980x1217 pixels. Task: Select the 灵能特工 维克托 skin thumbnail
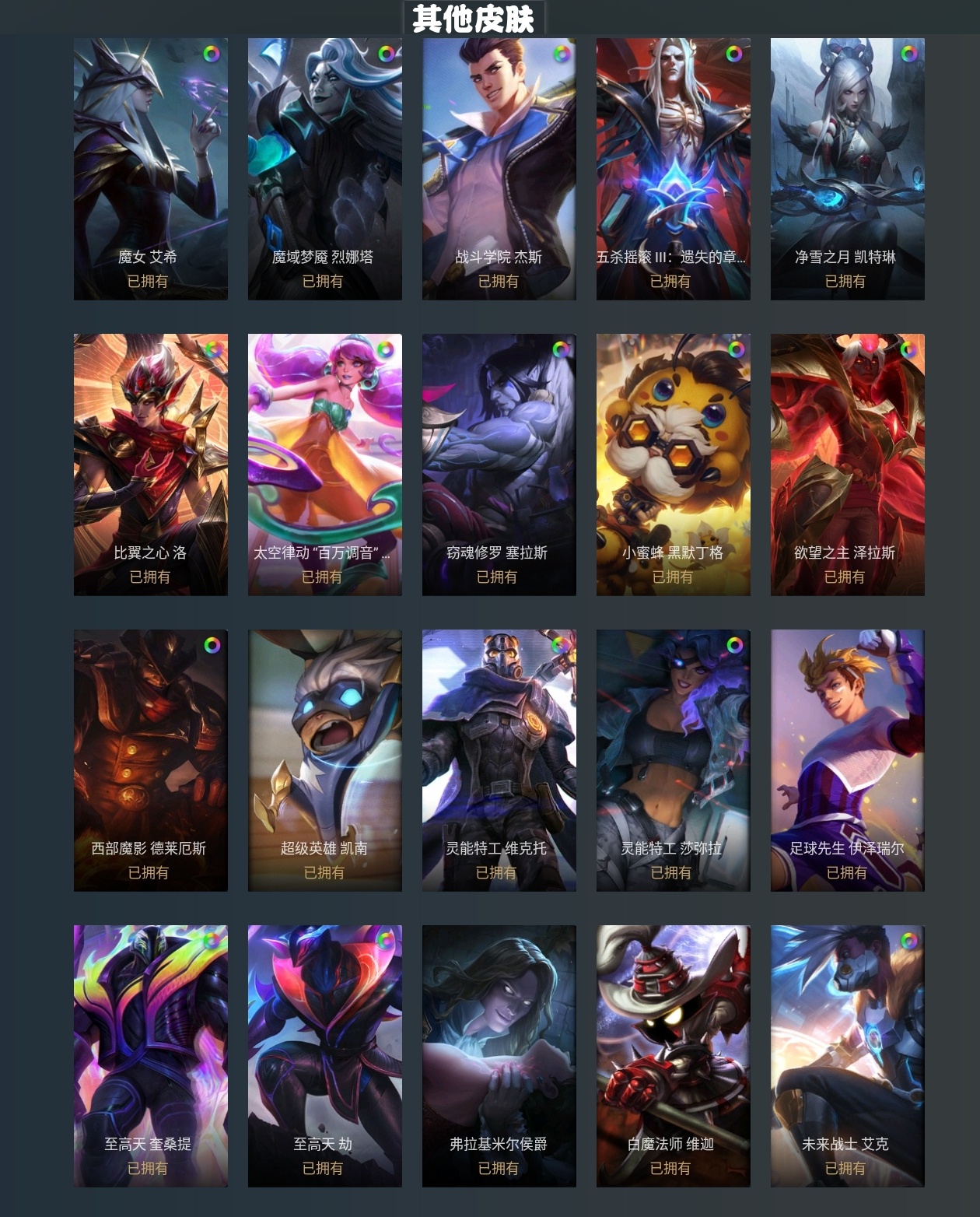coord(499,760)
